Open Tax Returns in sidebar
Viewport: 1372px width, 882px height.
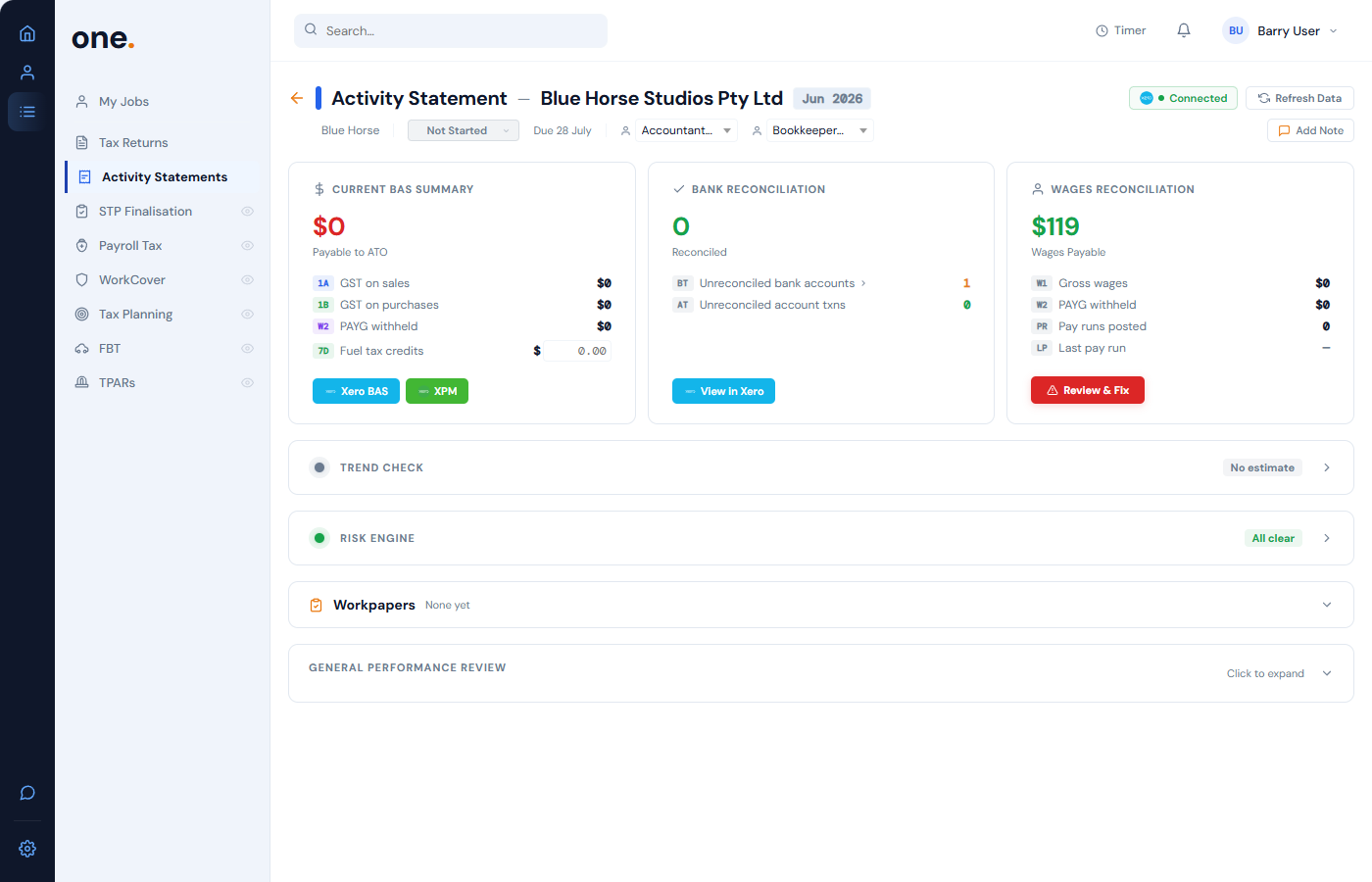pyautogui.click(x=162, y=143)
